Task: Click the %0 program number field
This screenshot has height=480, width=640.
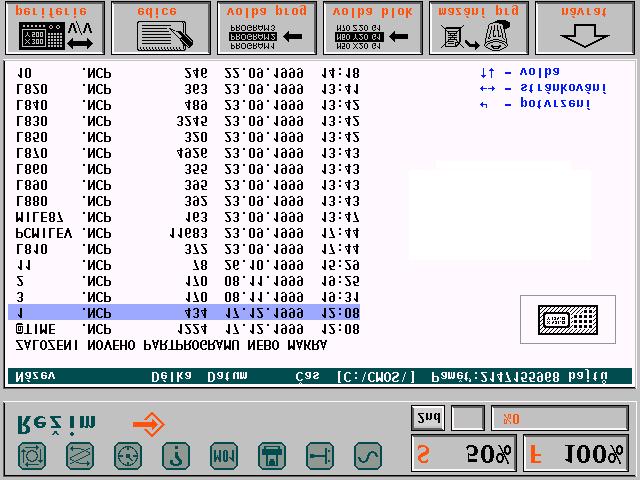Action: pos(560,418)
